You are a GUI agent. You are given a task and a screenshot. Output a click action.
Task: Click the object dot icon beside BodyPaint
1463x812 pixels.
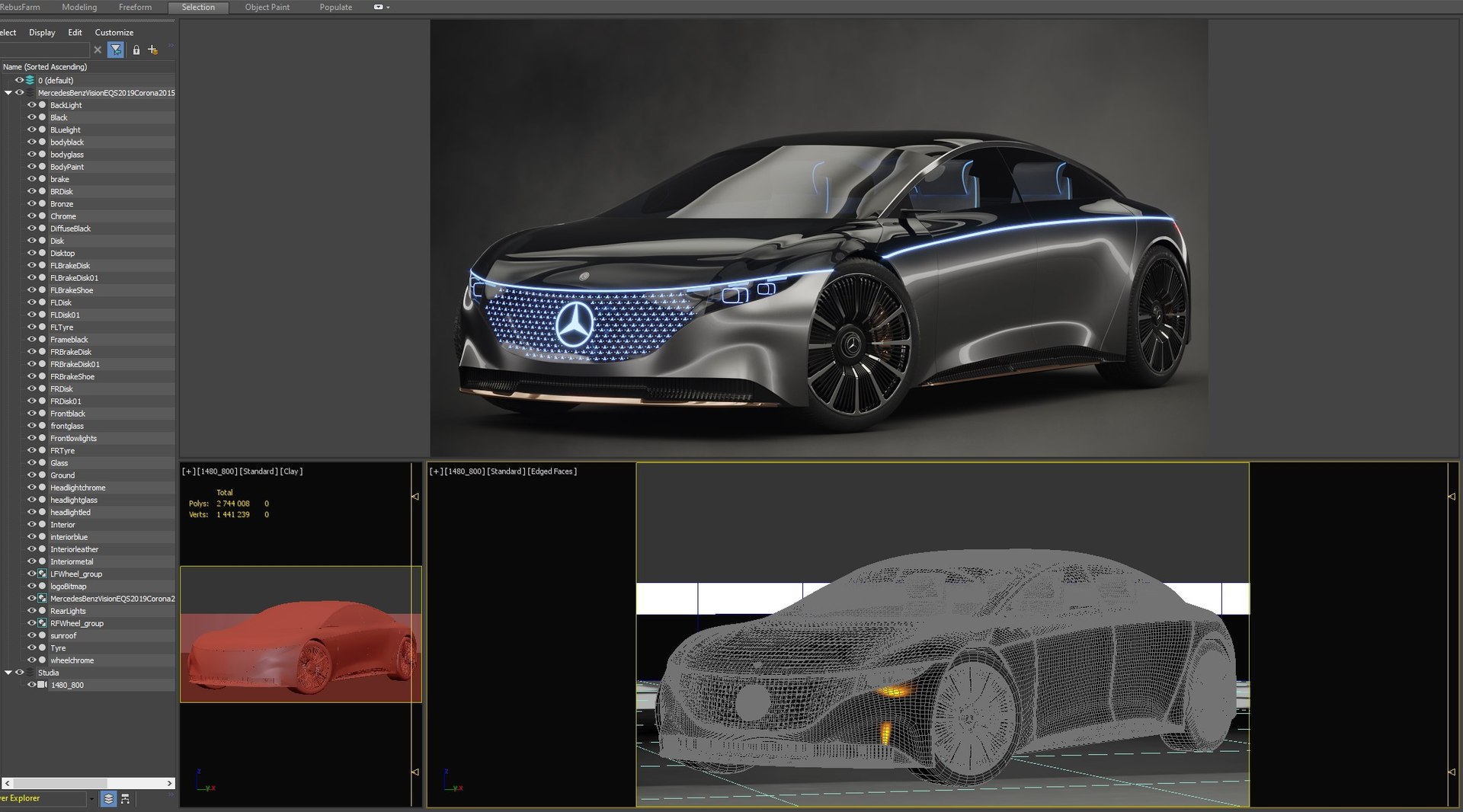click(43, 167)
